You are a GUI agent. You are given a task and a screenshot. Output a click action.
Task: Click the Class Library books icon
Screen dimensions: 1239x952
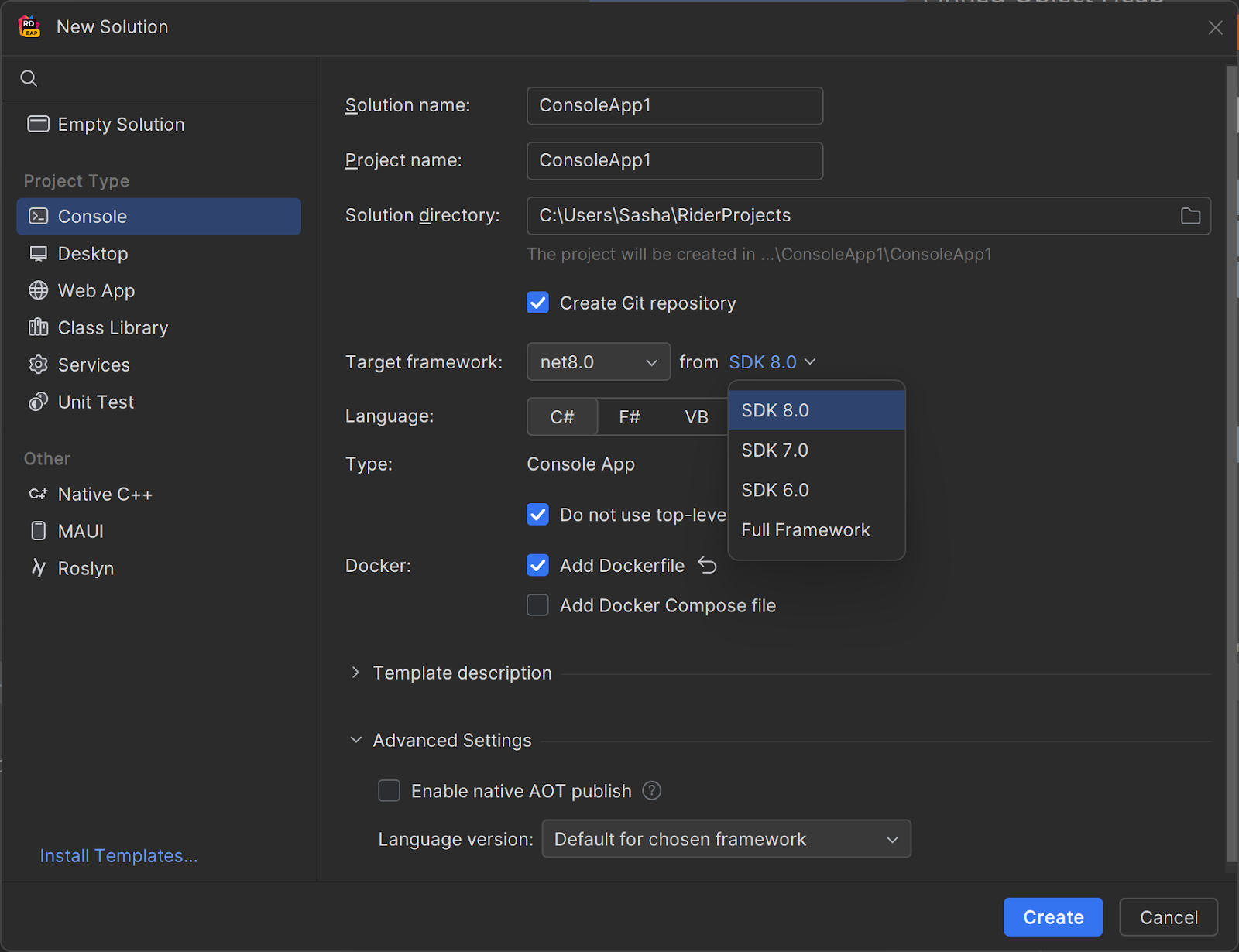pos(38,327)
